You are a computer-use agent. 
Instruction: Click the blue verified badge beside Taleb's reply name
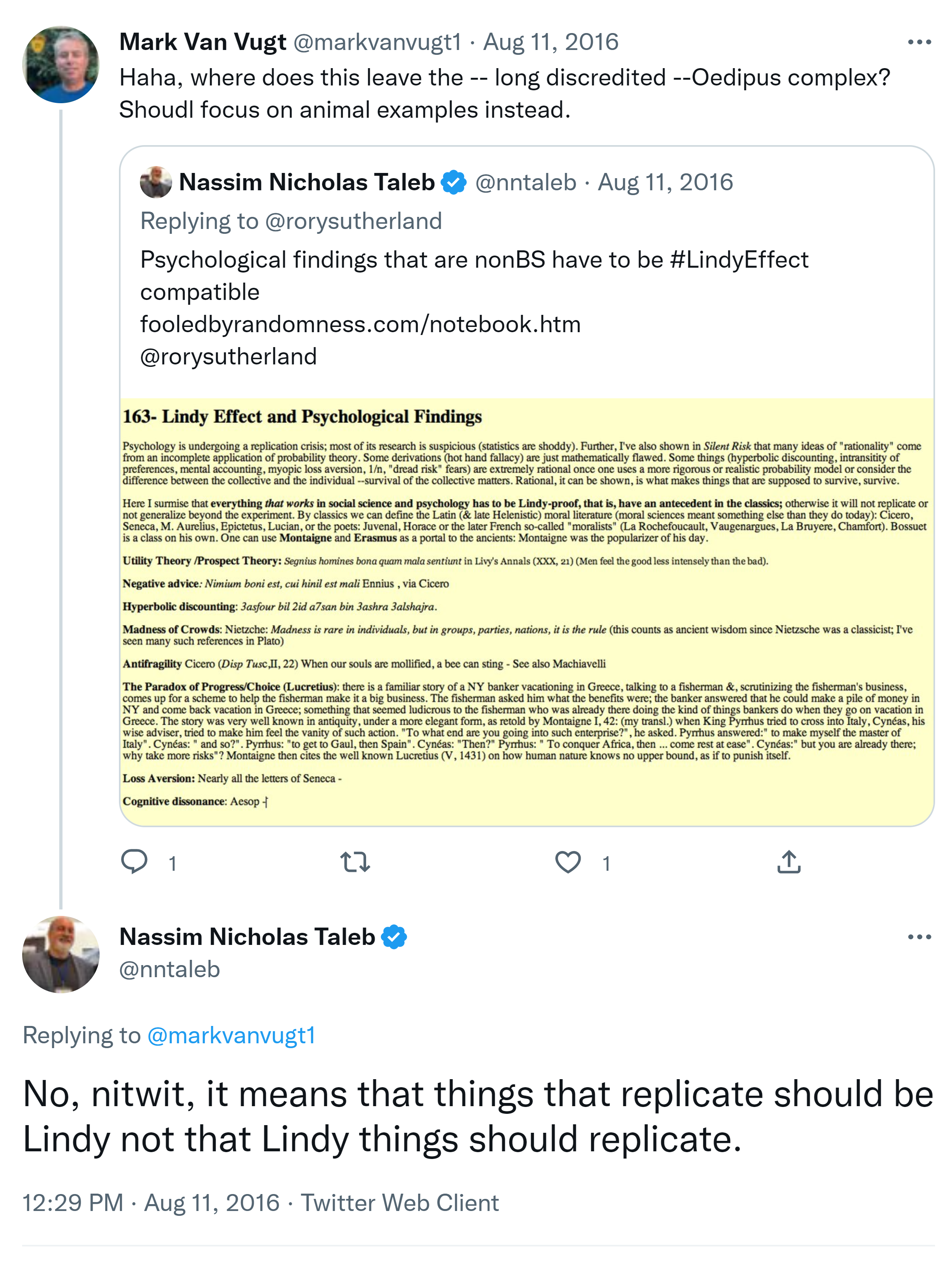pos(394,937)
